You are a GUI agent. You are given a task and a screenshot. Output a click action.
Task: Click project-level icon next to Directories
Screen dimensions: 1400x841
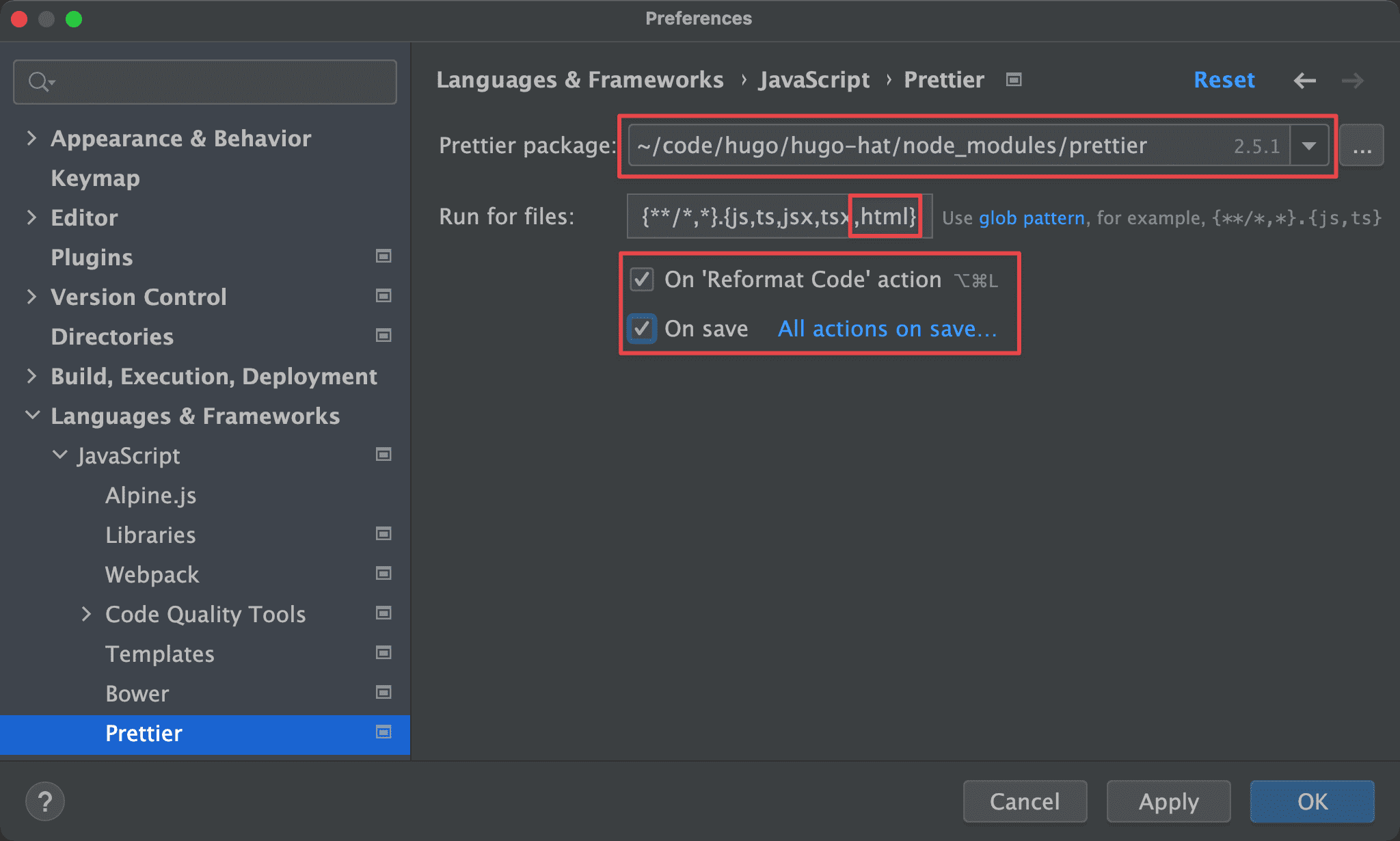383,336
